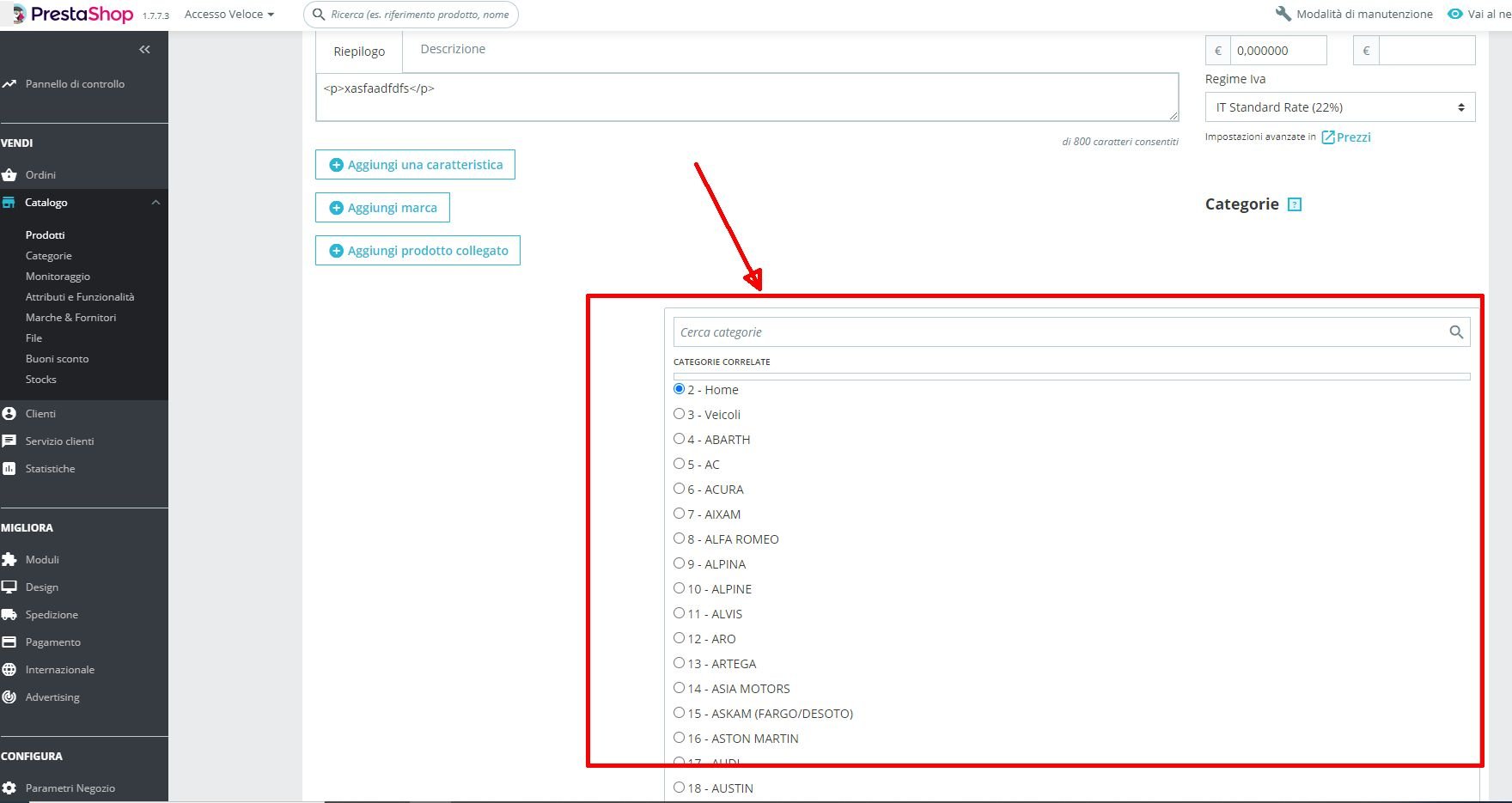The image size is (1512, 803).
Task: Click the price field showing 0,000000
Action: [x=1278, y=51]
